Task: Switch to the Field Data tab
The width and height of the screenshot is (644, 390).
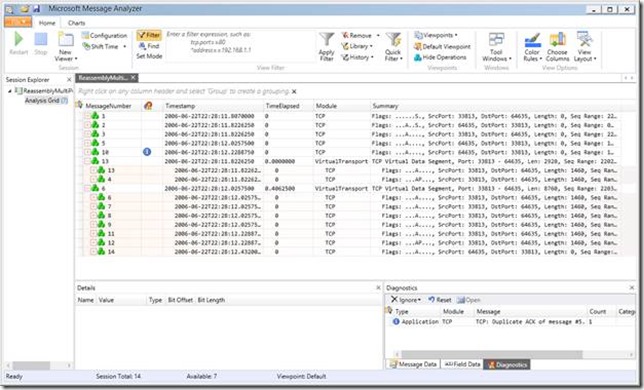Action: [x=462, y=364]
